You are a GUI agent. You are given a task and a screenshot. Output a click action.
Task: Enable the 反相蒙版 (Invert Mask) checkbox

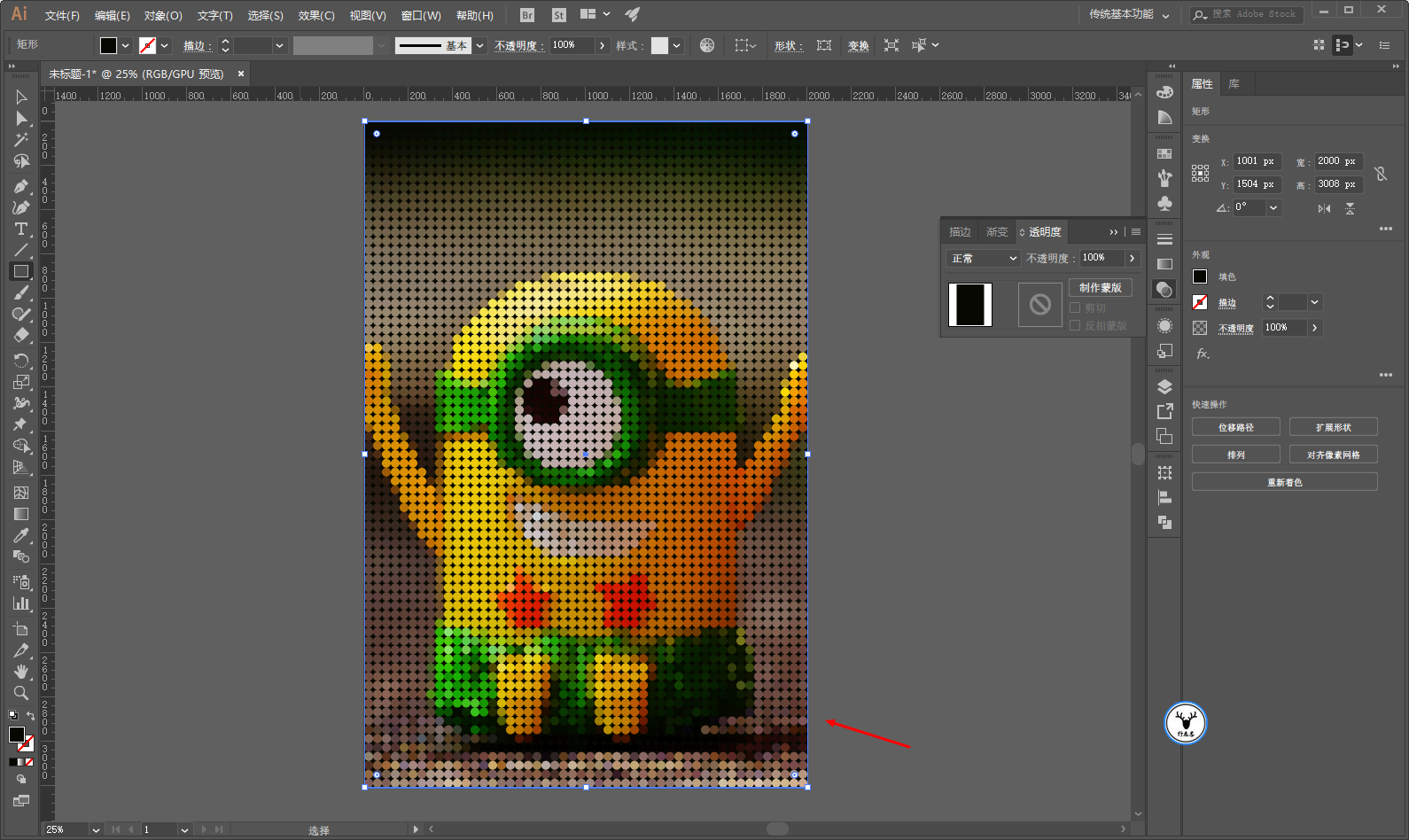[x=1075, y=325]
